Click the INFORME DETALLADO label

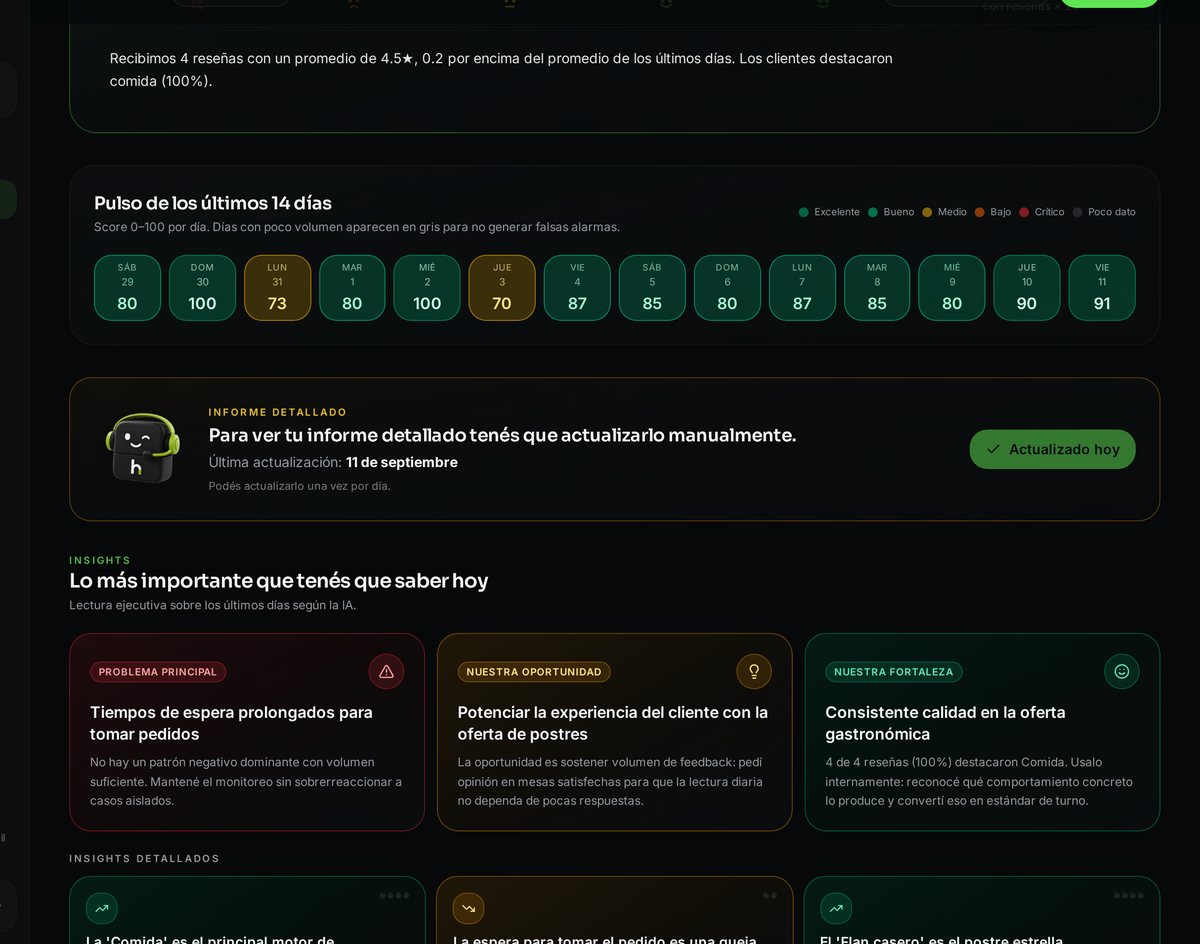click(x=278, y=412)
